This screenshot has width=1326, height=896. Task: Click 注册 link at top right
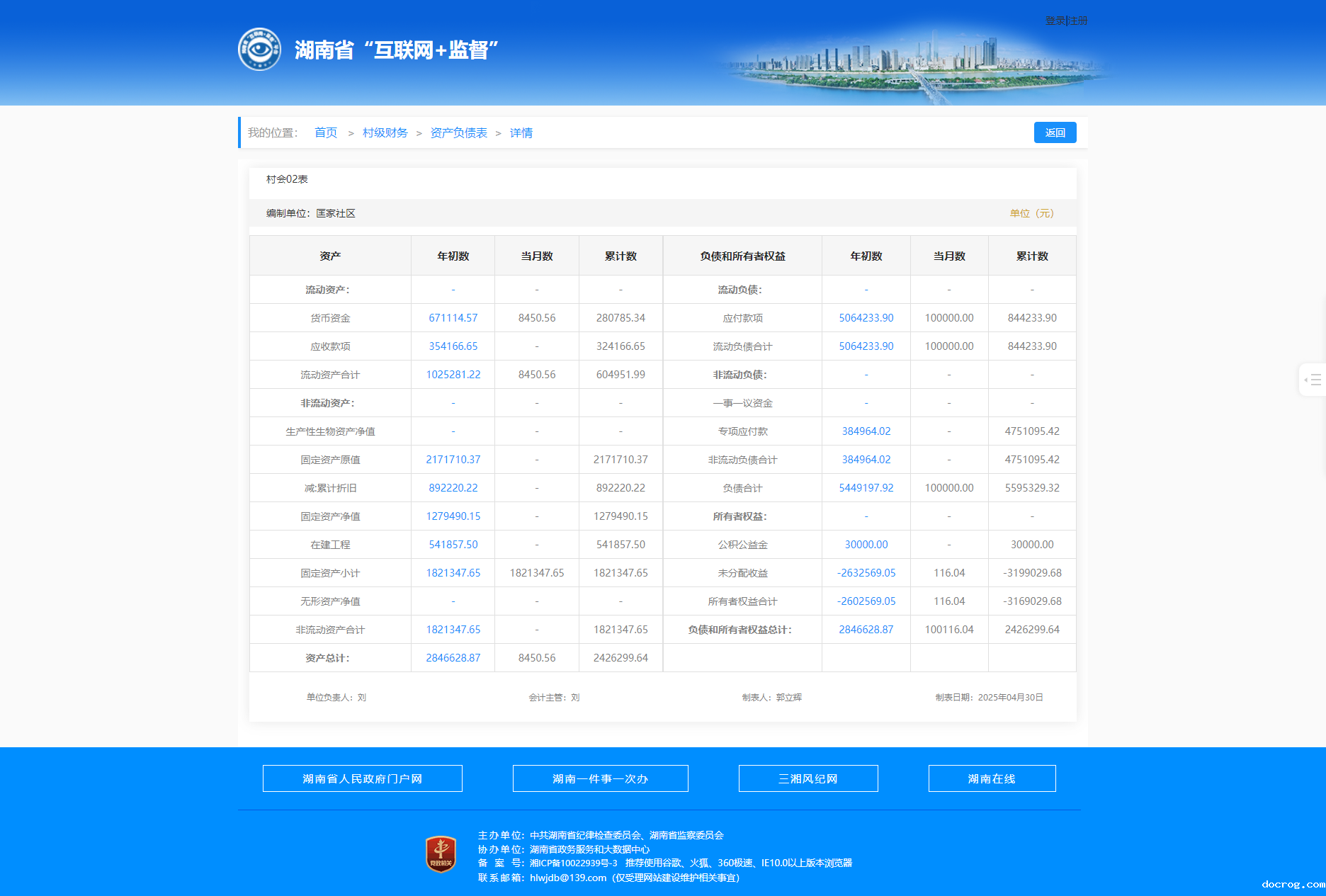1078,21
